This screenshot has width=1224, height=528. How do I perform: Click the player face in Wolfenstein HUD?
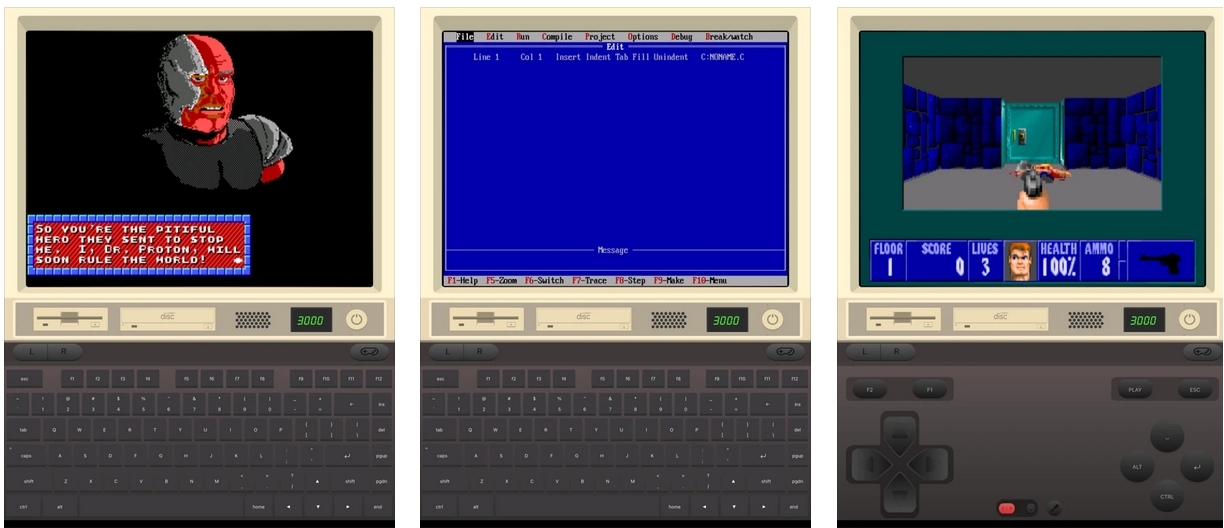click(x=1019, y=261)
